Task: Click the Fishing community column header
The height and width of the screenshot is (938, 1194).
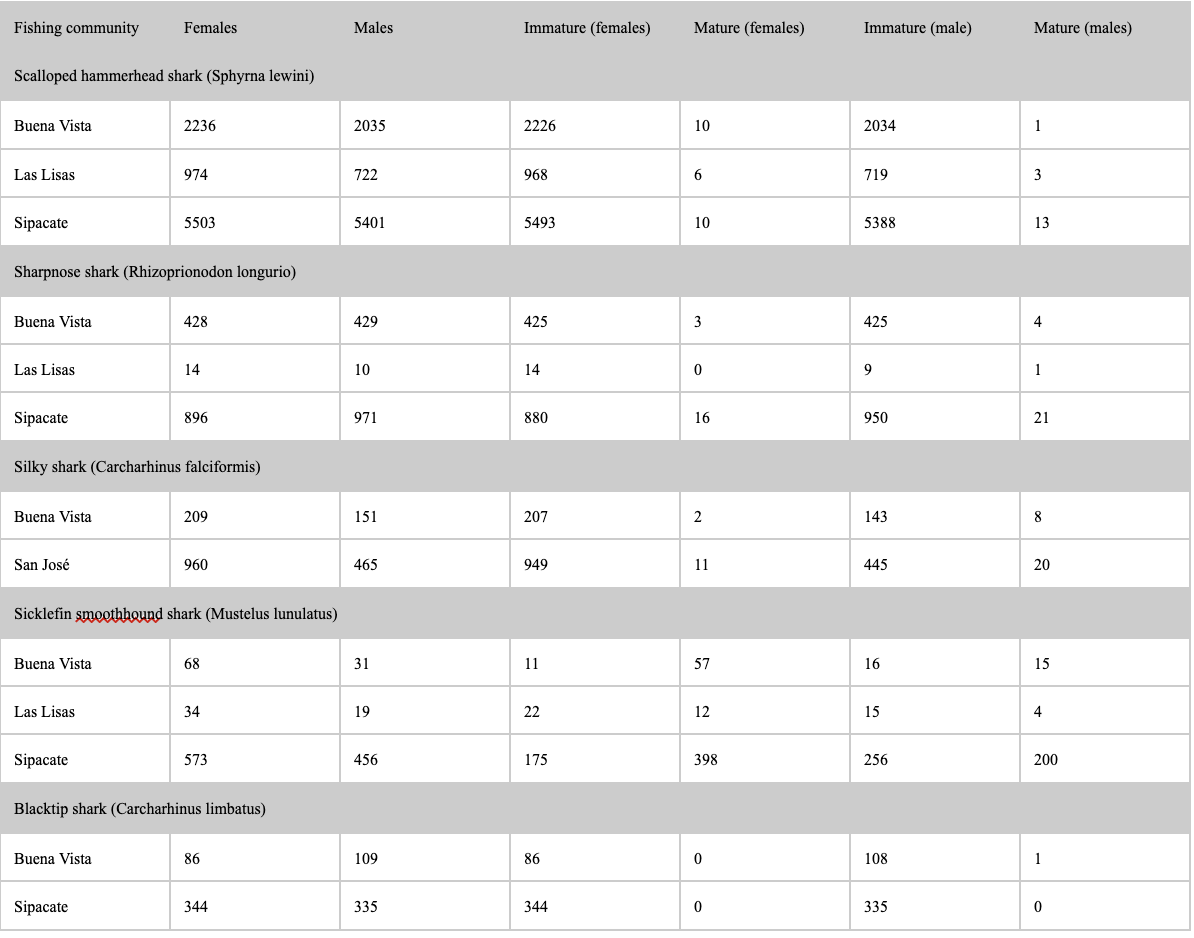Action: click(76, 28)
